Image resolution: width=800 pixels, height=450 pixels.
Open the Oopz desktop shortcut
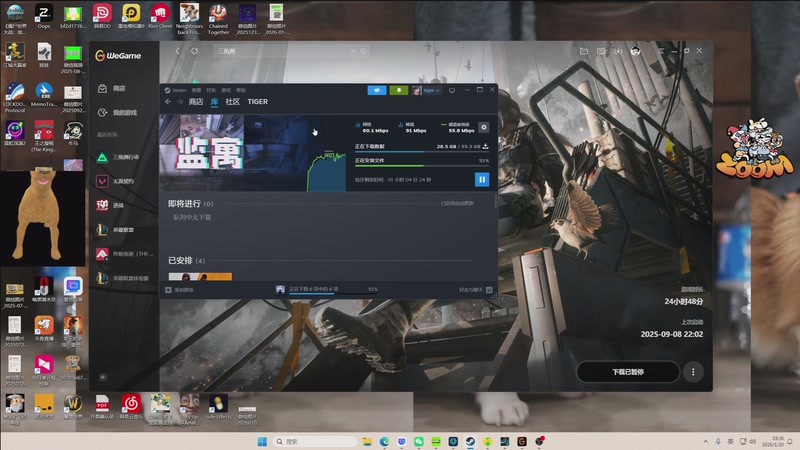coord(44,16)
